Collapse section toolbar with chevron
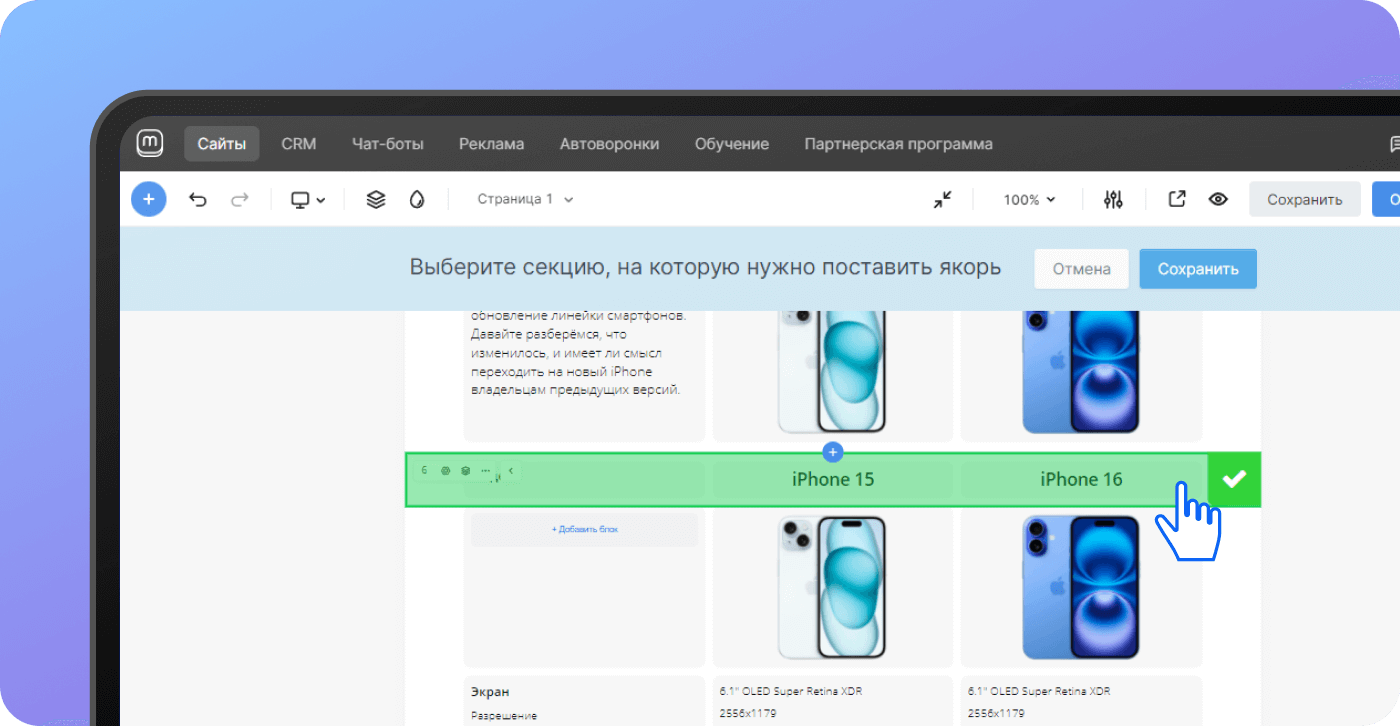 click(x=511, y=470)
